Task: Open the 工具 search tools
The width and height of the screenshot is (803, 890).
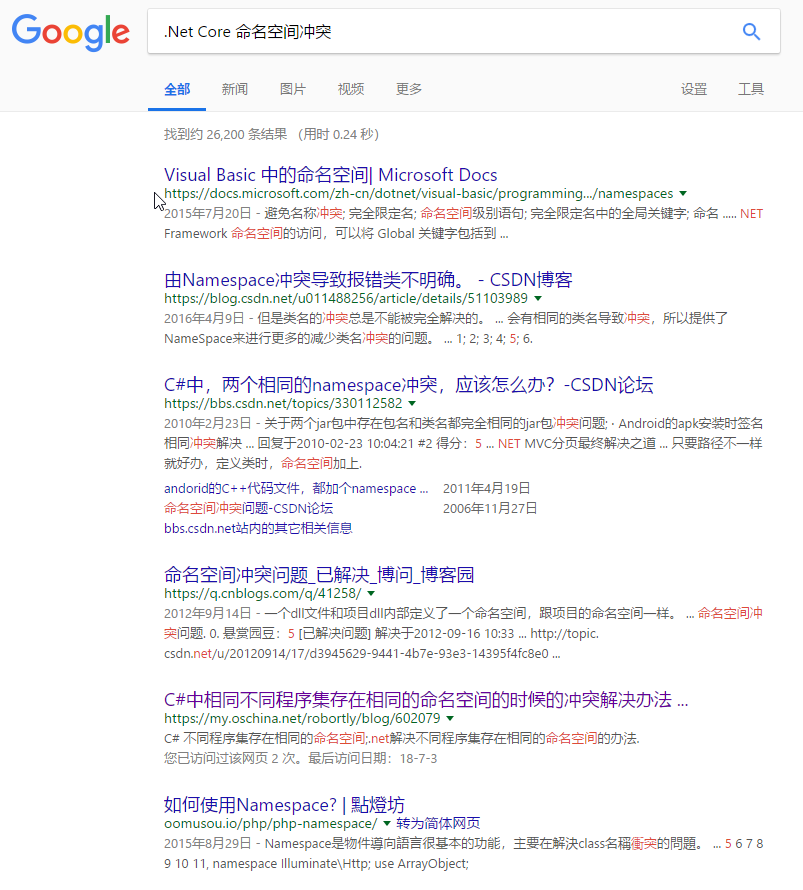Action: coord(751,89)
